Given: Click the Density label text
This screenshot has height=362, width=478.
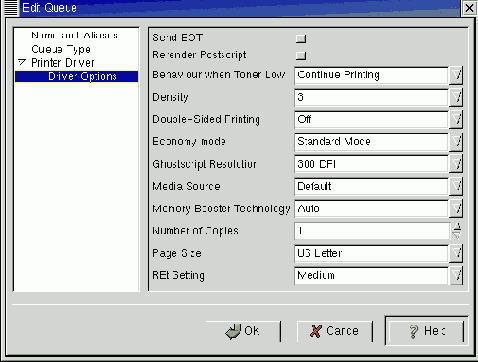Looking at the screenshot, I should coord(170,97).
